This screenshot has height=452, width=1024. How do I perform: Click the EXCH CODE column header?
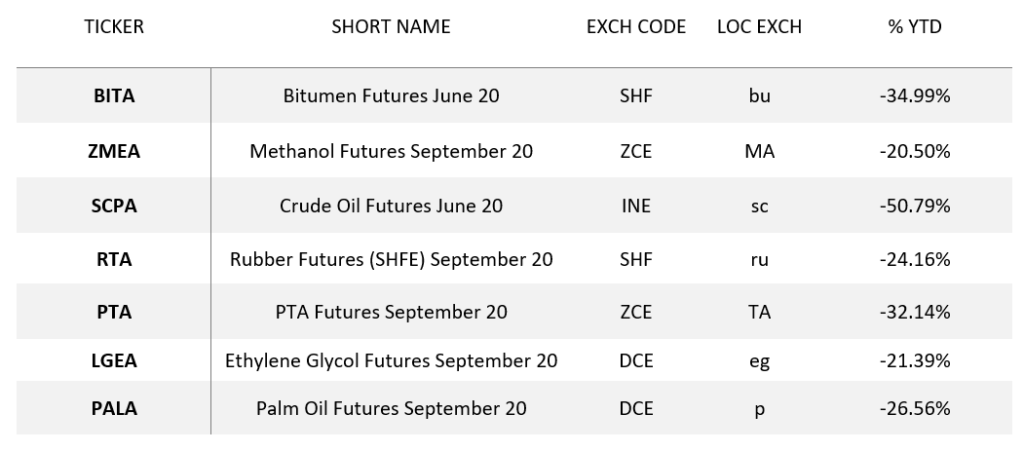636,27
